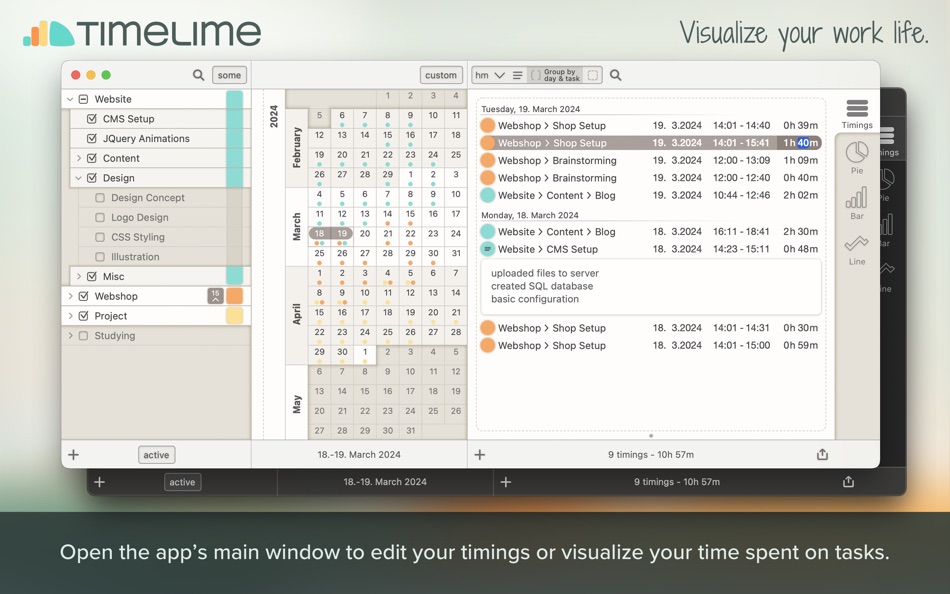Screen dimensions: 950x594
Task: Switch to the Bar chart view
Action: pos(857,203)
